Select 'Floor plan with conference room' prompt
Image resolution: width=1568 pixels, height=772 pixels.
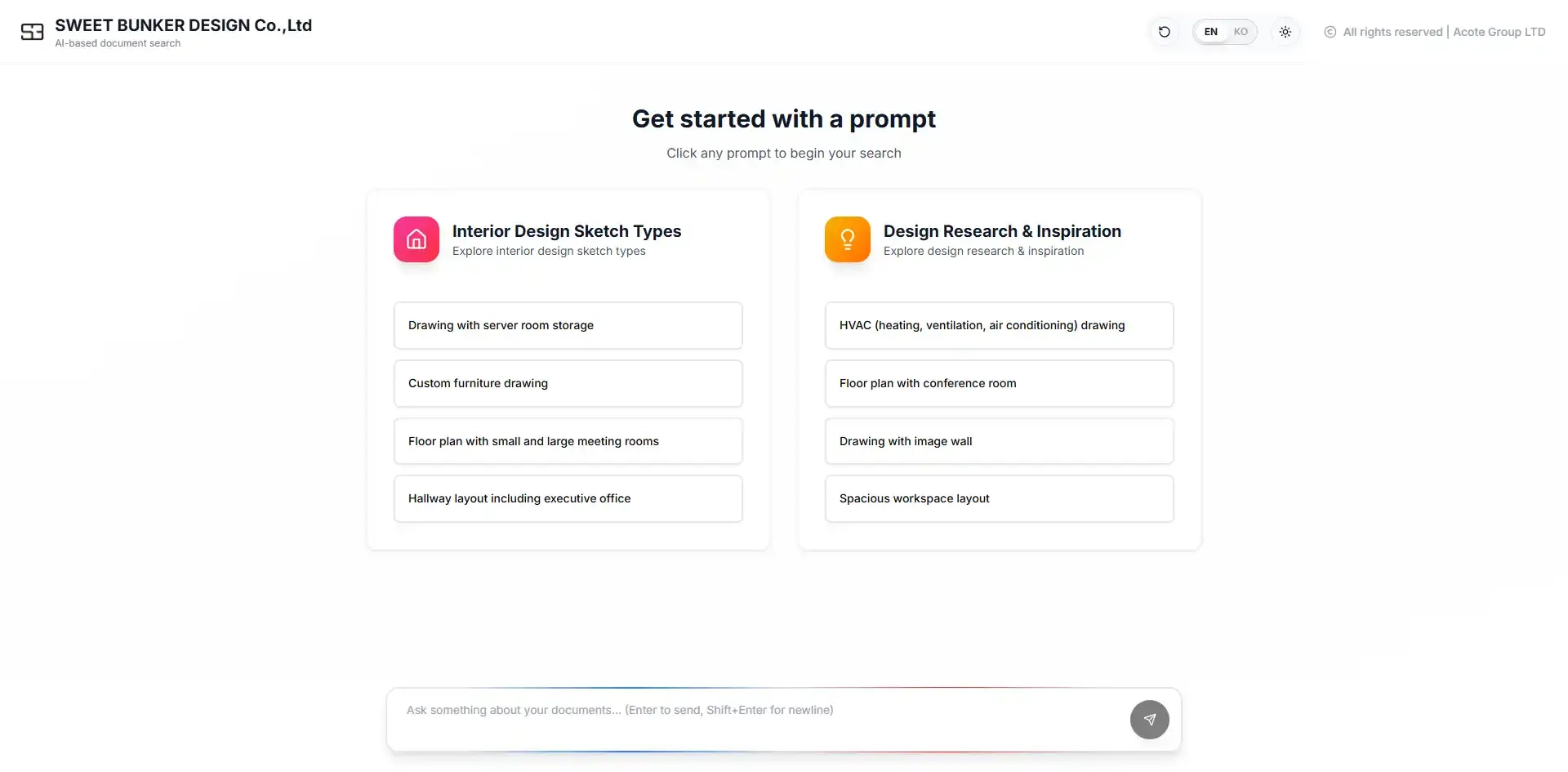coord(998,383)
